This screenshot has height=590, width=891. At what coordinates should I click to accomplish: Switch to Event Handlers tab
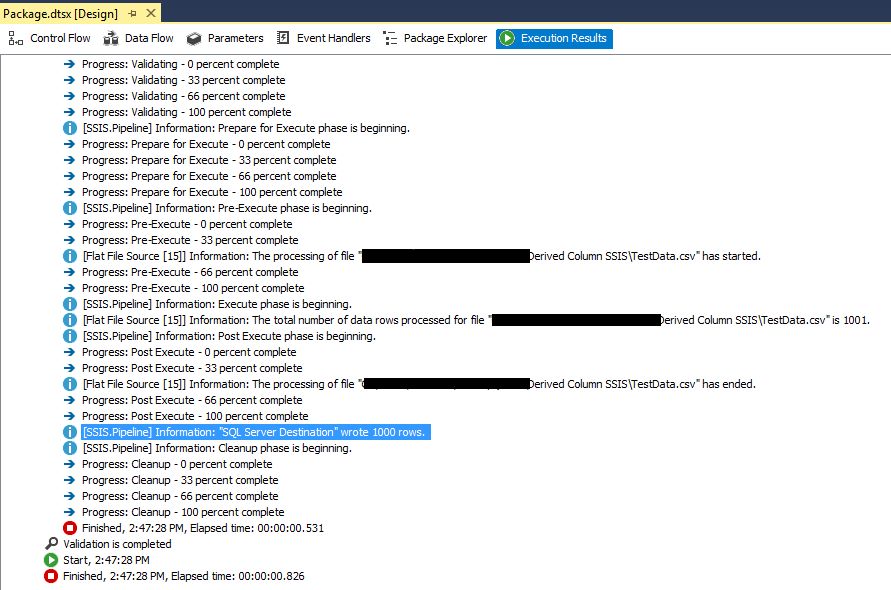point(323,38)
